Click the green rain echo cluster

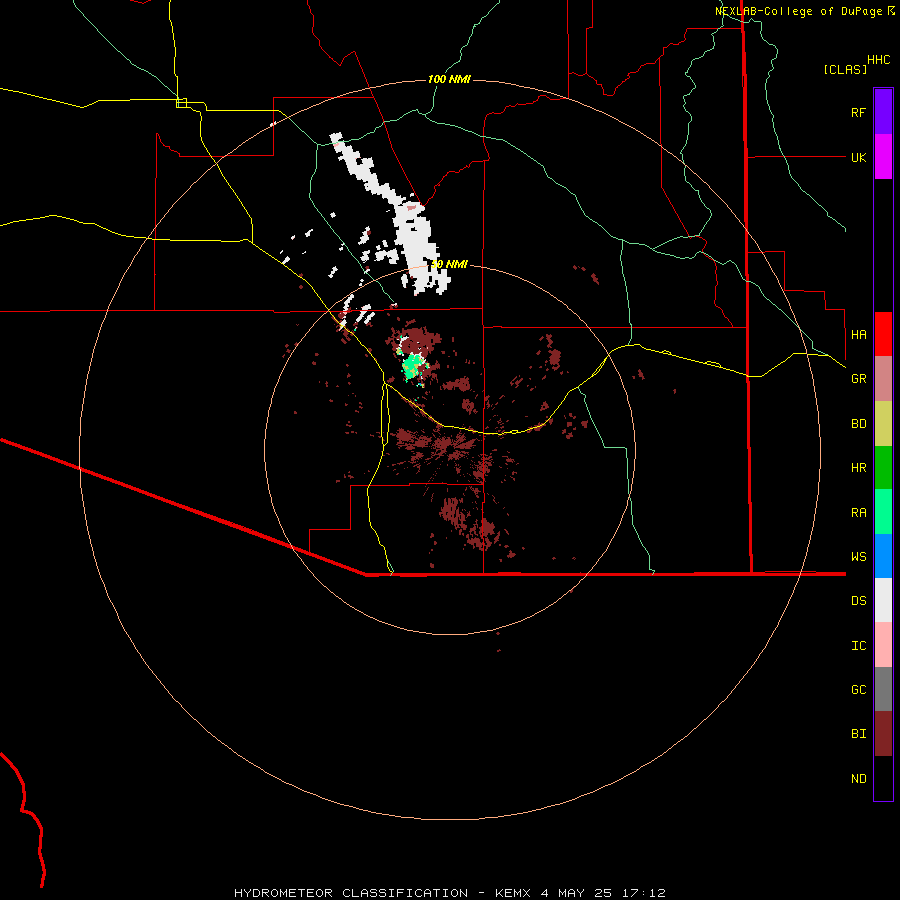pyautogui.click(x=413, y=367)
